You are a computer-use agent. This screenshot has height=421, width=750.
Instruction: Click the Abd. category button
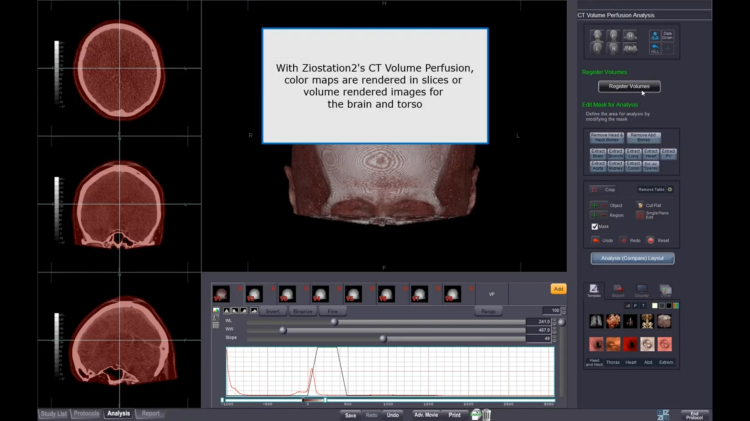tap(648, 363)
